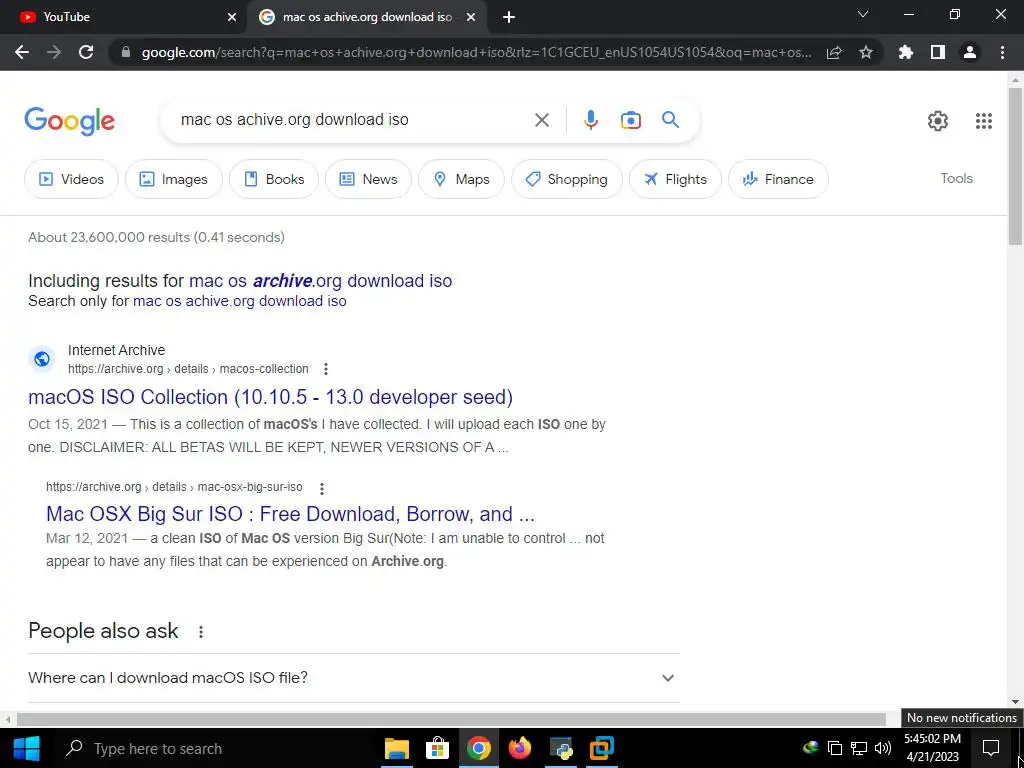Open options for mac-osx-big-sur-iso result
This screenshot has height=768, width=1024.
(x=321, y=488)
